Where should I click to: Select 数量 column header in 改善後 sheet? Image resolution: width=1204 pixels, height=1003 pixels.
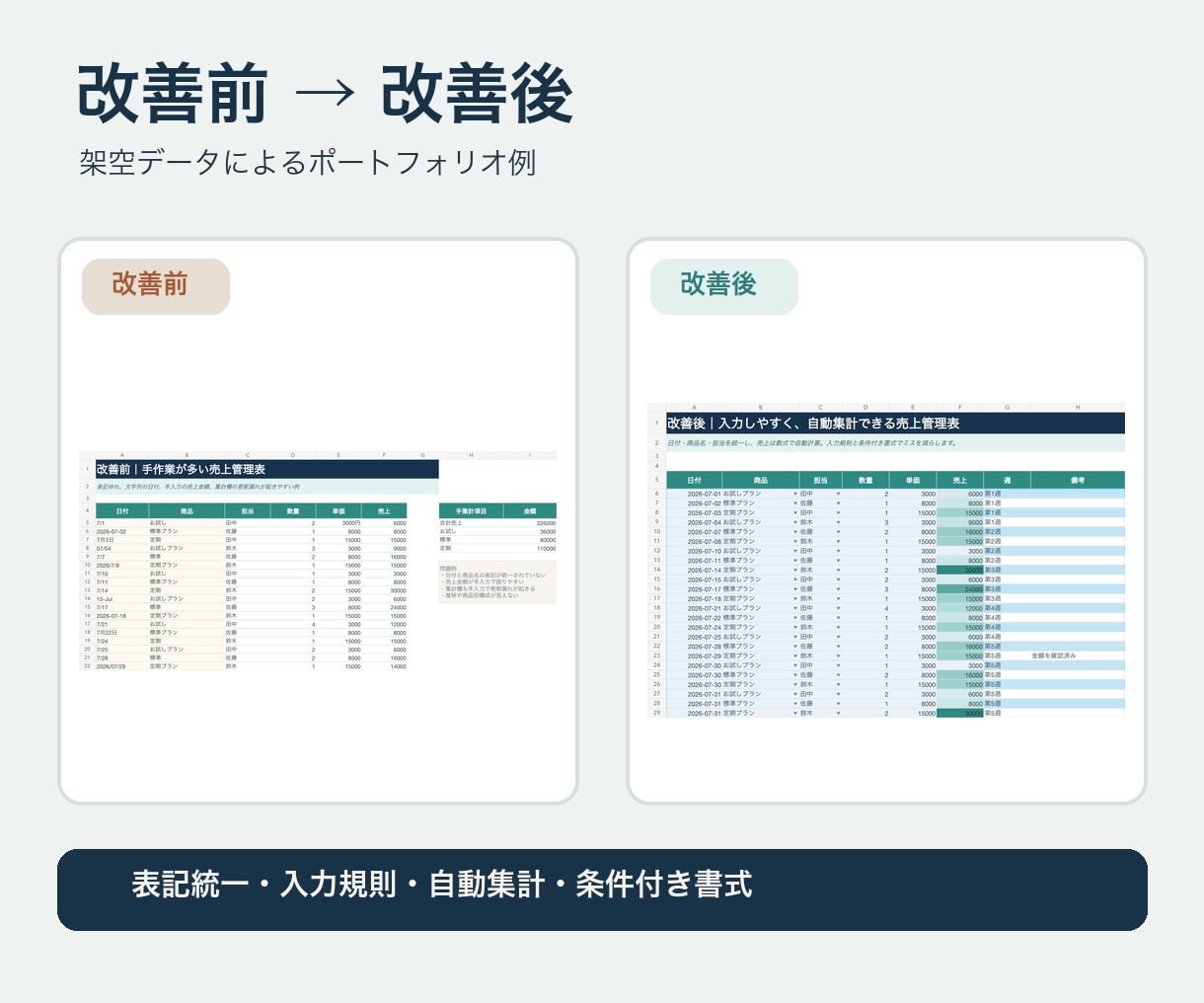click(x=865, y=480)
